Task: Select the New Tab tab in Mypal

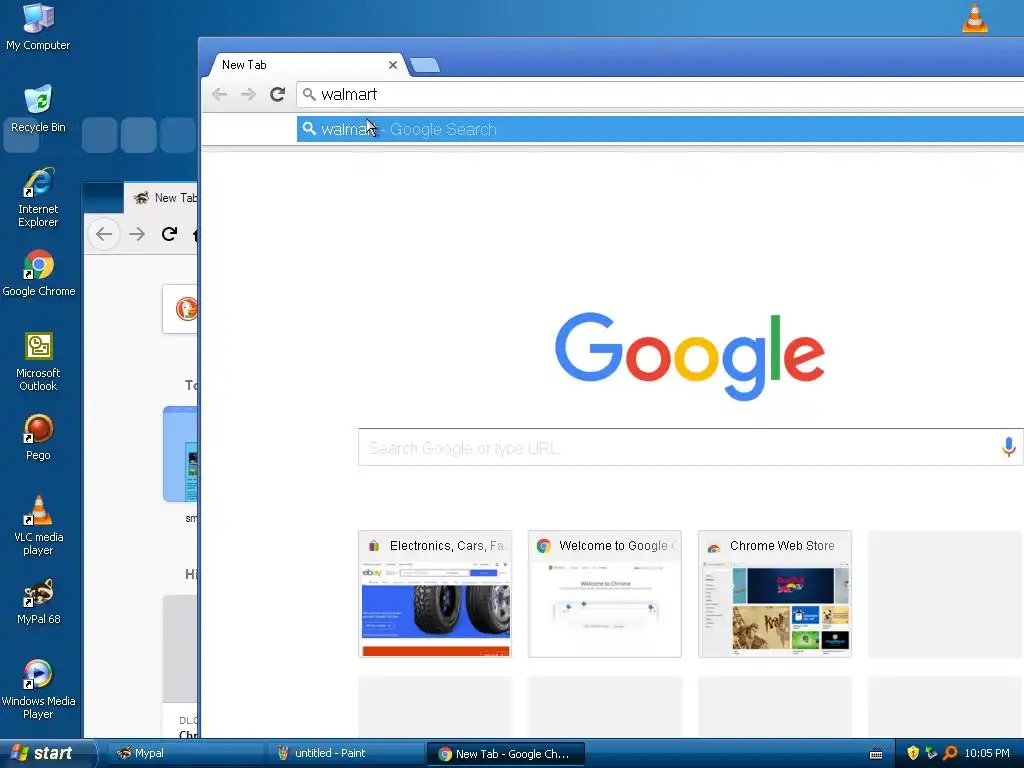Action: pyautogui.click(x=161, y=198)
